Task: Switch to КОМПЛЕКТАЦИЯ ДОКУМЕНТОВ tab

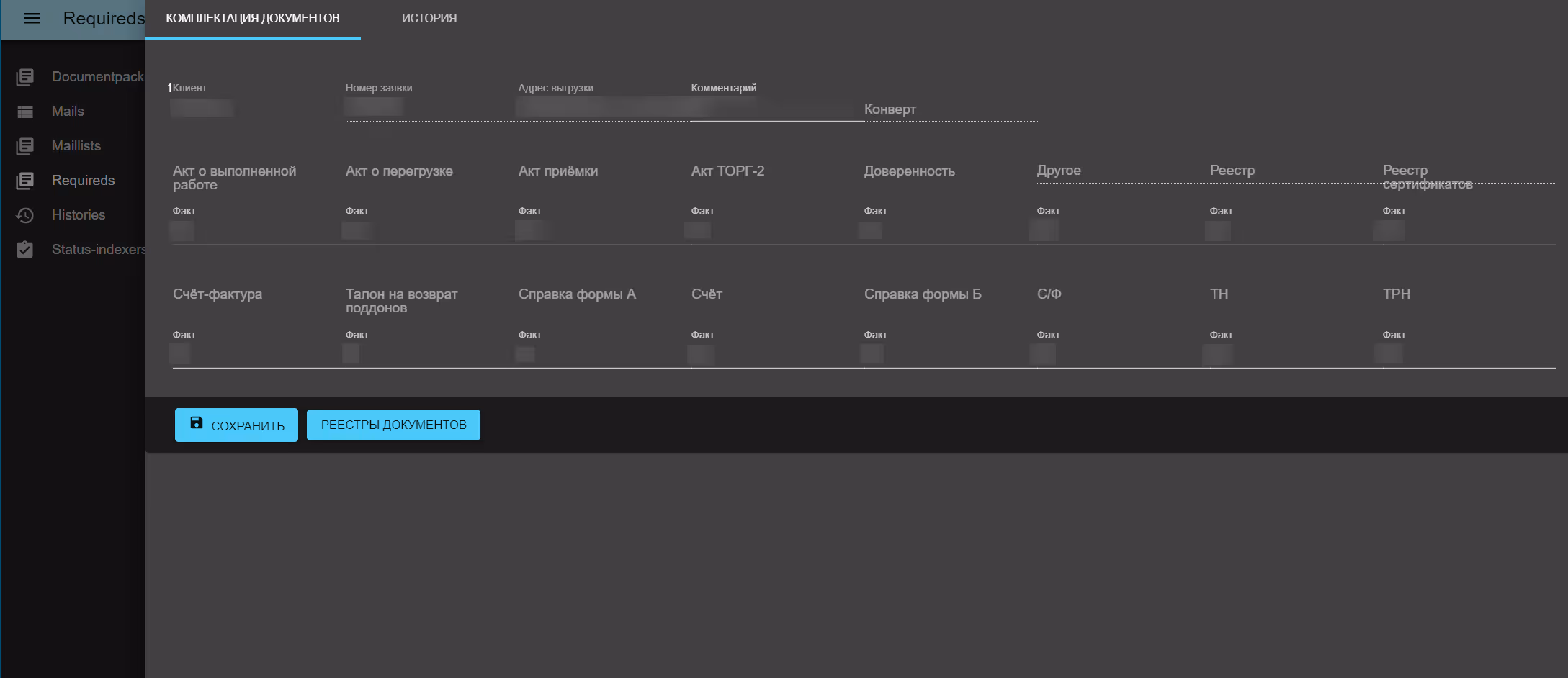Action: [253, 19]
